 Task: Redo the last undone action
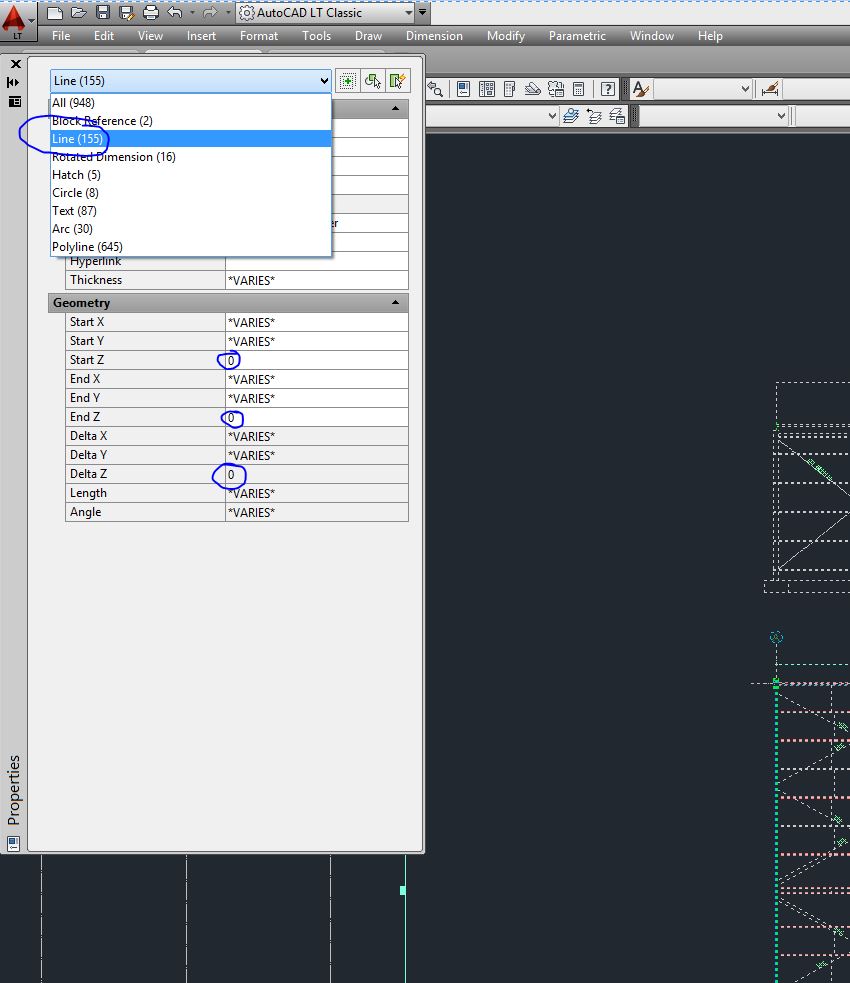pos(210,13)
